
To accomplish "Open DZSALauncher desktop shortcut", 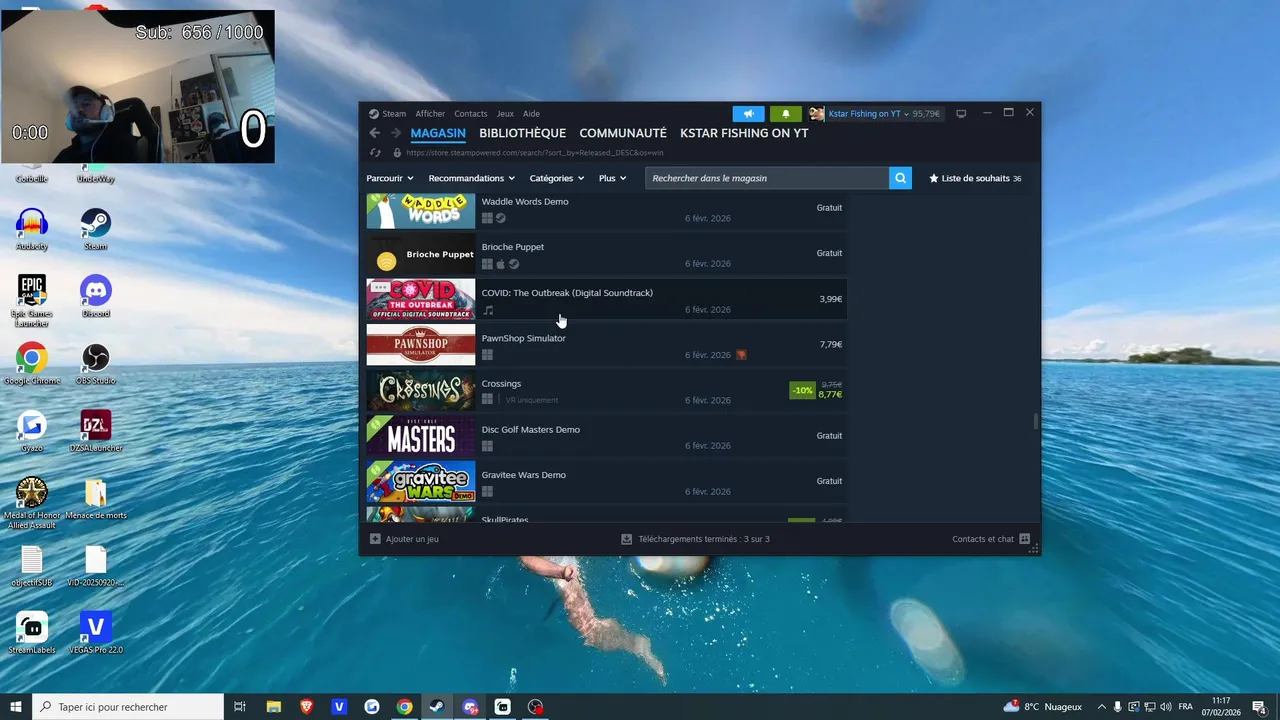I will coord(95,431).
